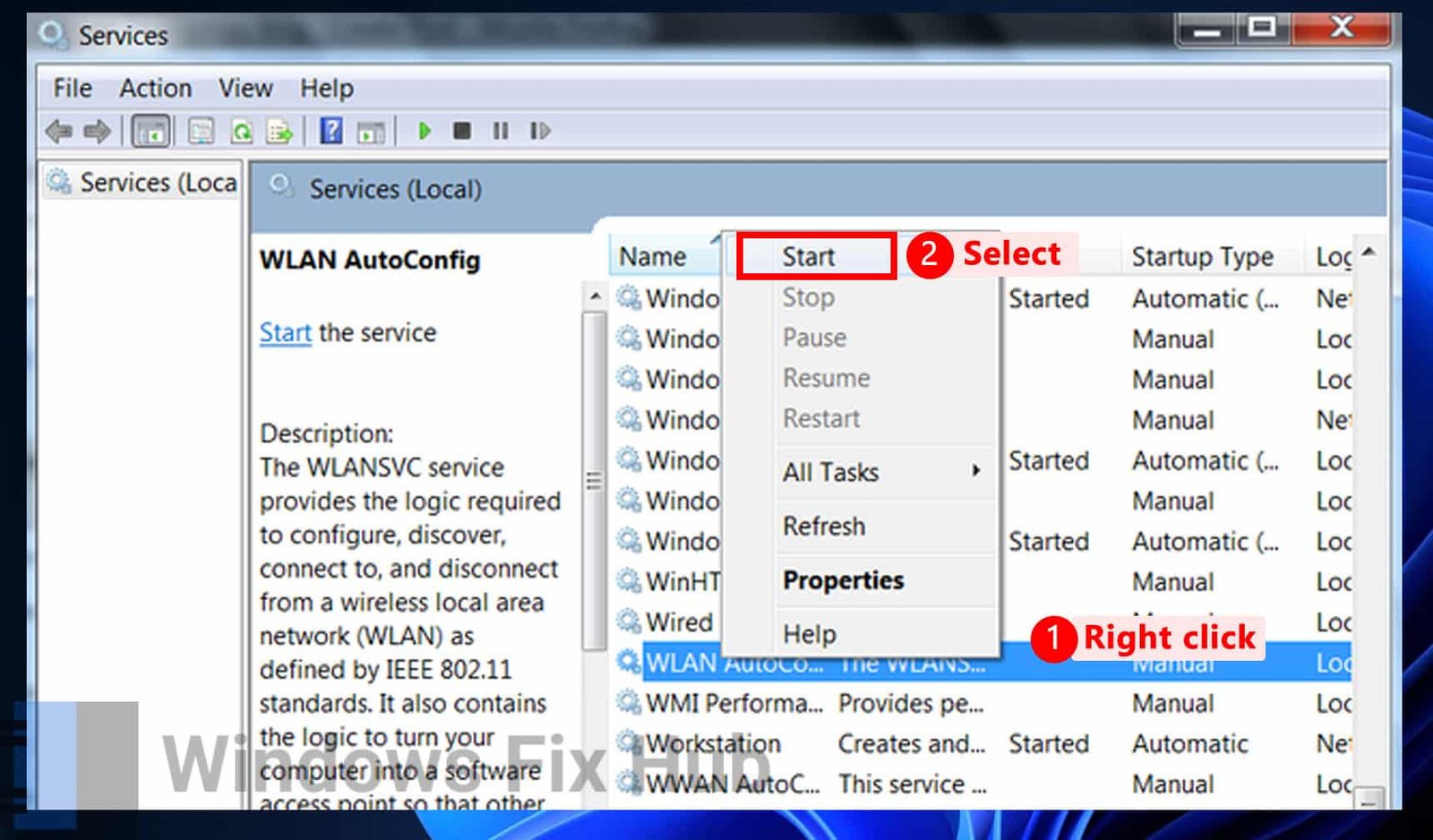Image resolution: width=1433 pixels, height=840 pixels.
Task: Click the Services window title bar icon
Action: [54, 35]
